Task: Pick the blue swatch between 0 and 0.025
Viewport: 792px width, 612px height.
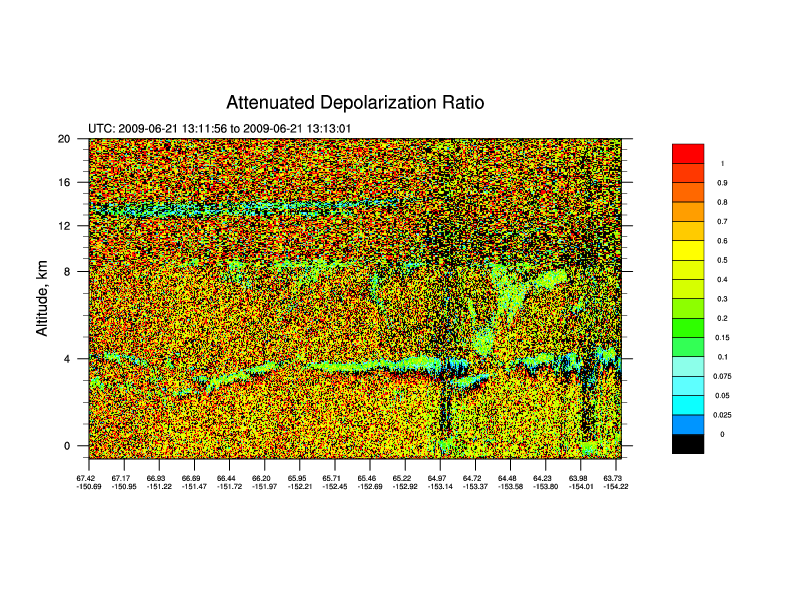Action: click(688, 425)
